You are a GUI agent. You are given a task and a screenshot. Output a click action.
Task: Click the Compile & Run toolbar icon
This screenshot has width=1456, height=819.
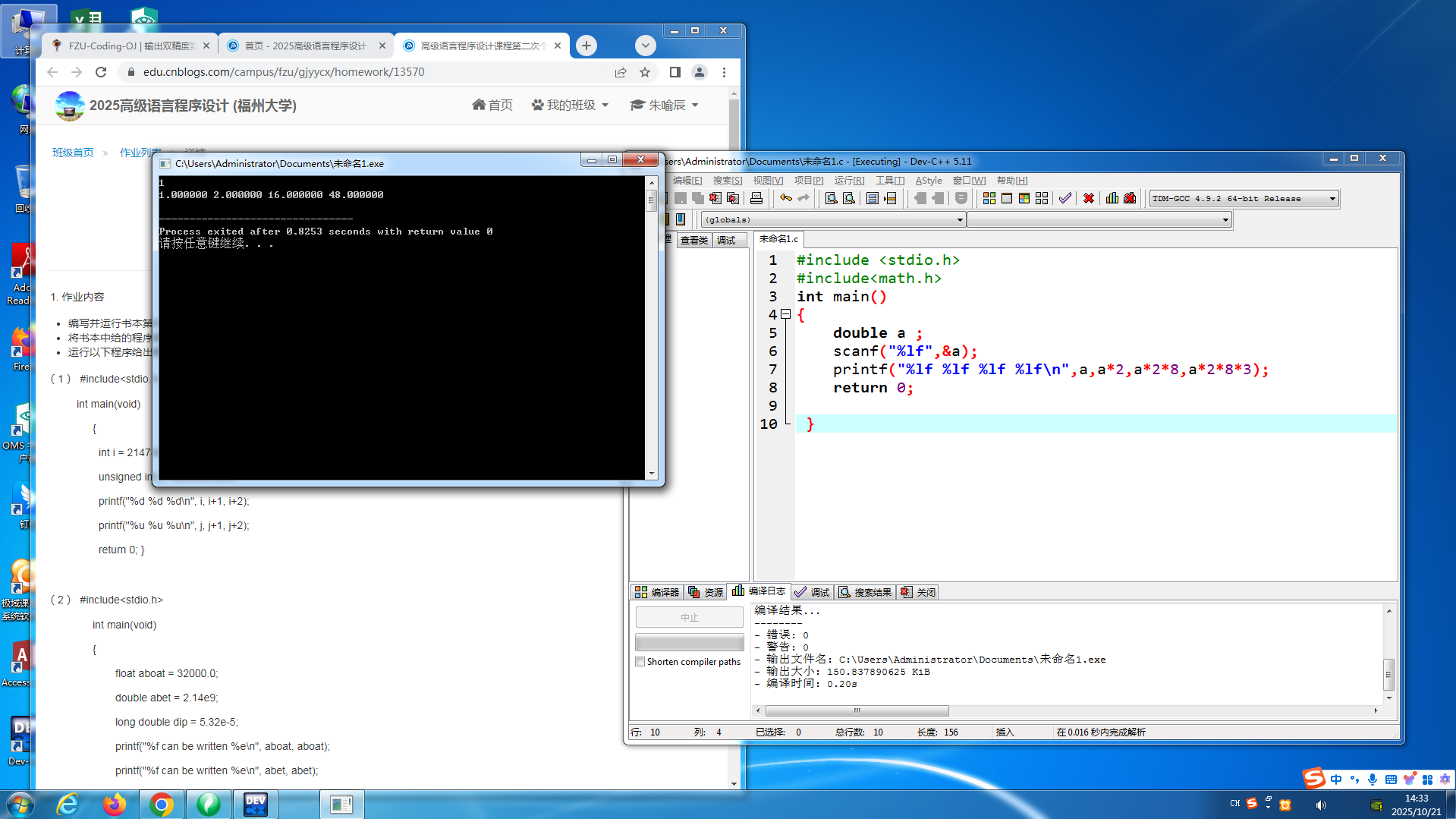1024,198
